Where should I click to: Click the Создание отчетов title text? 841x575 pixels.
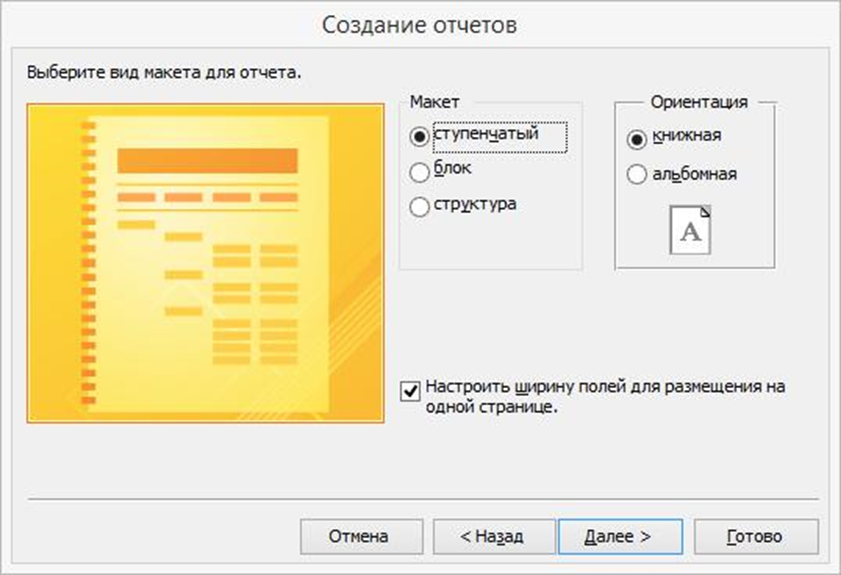click(419, 25)
